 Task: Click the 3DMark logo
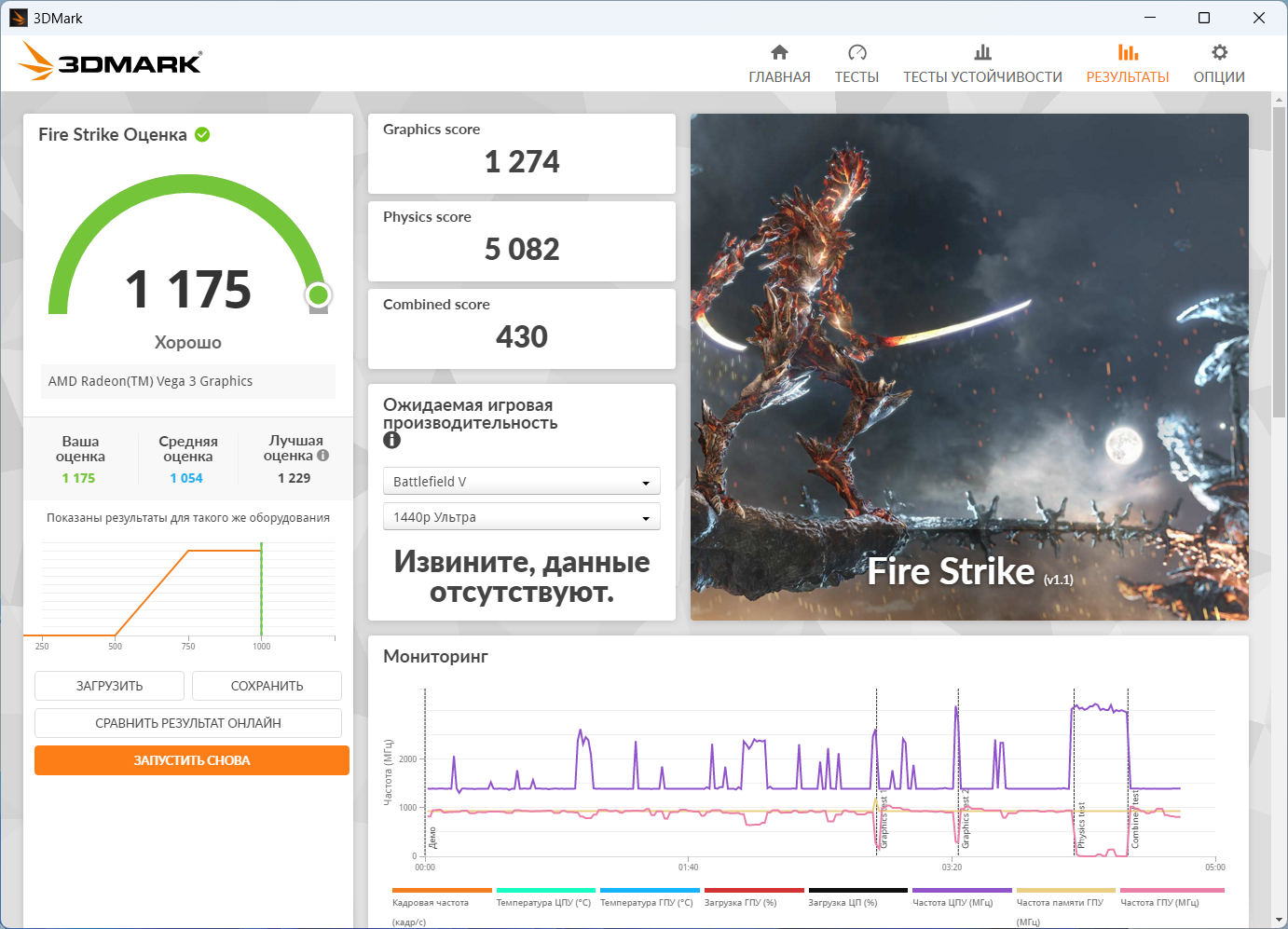[x=110, y=61]
